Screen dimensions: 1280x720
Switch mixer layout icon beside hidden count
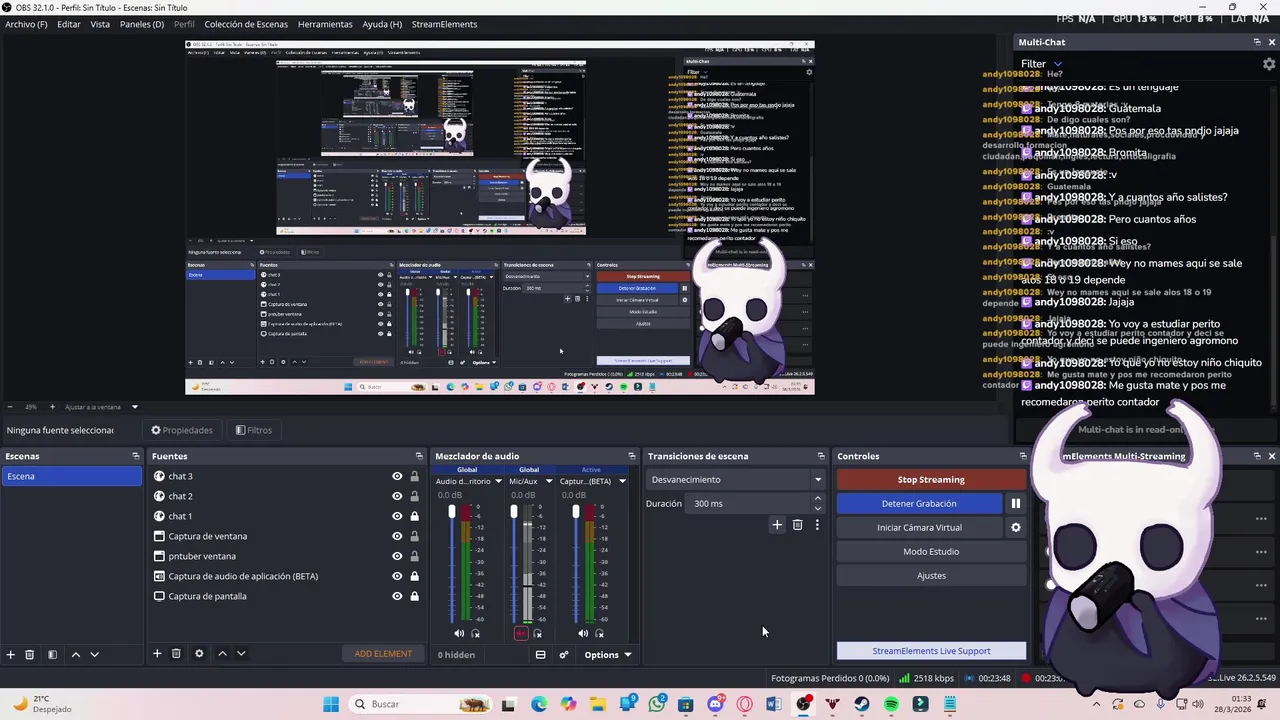pyautogui.click(x=540, y=655)
